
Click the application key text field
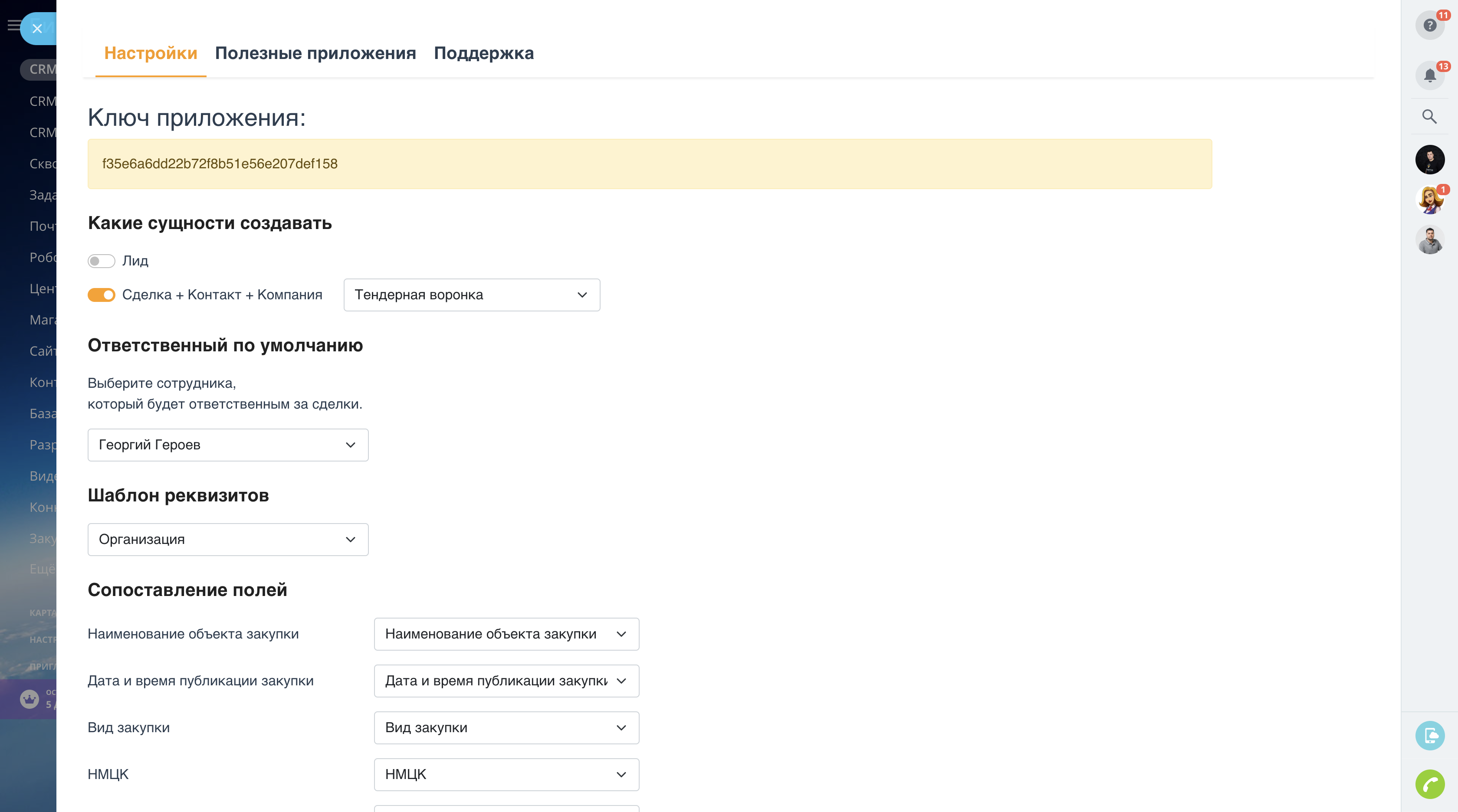(x=649, y=164)
